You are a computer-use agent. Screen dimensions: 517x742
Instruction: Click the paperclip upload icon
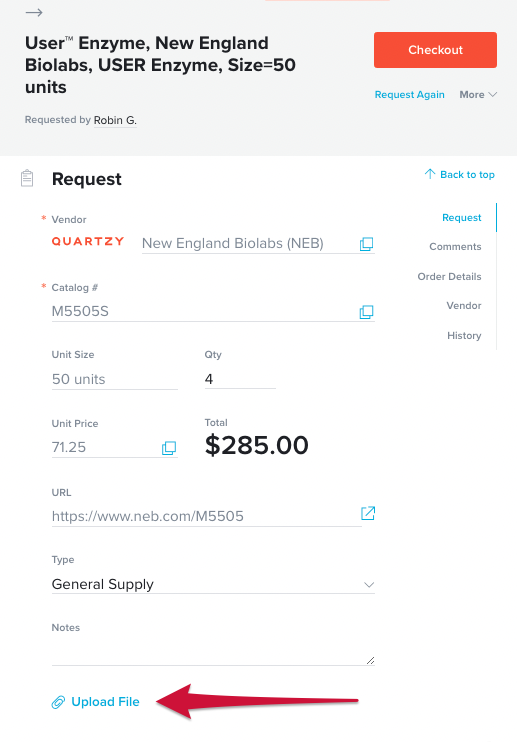pos(58,702)
